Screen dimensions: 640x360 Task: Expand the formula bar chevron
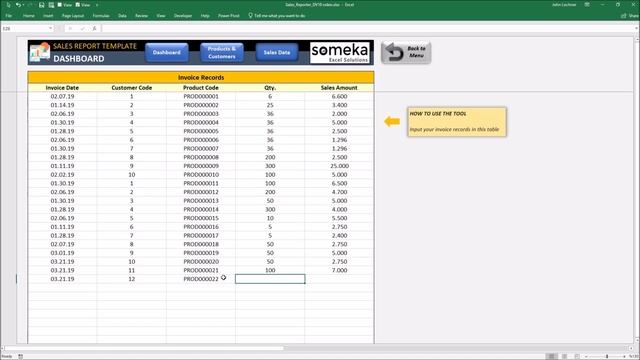pos(636,29)
